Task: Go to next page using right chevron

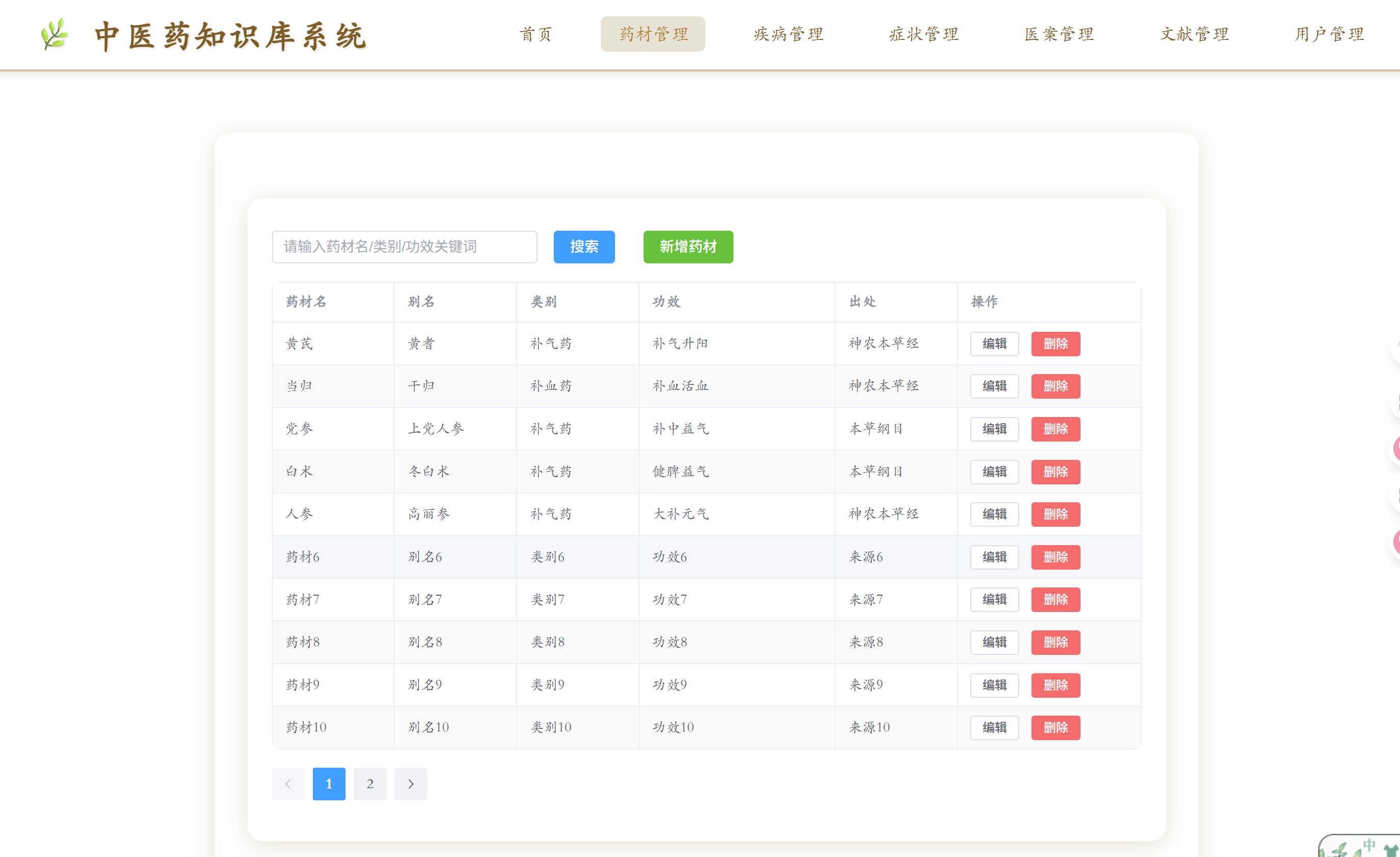Action: [410, 783]
